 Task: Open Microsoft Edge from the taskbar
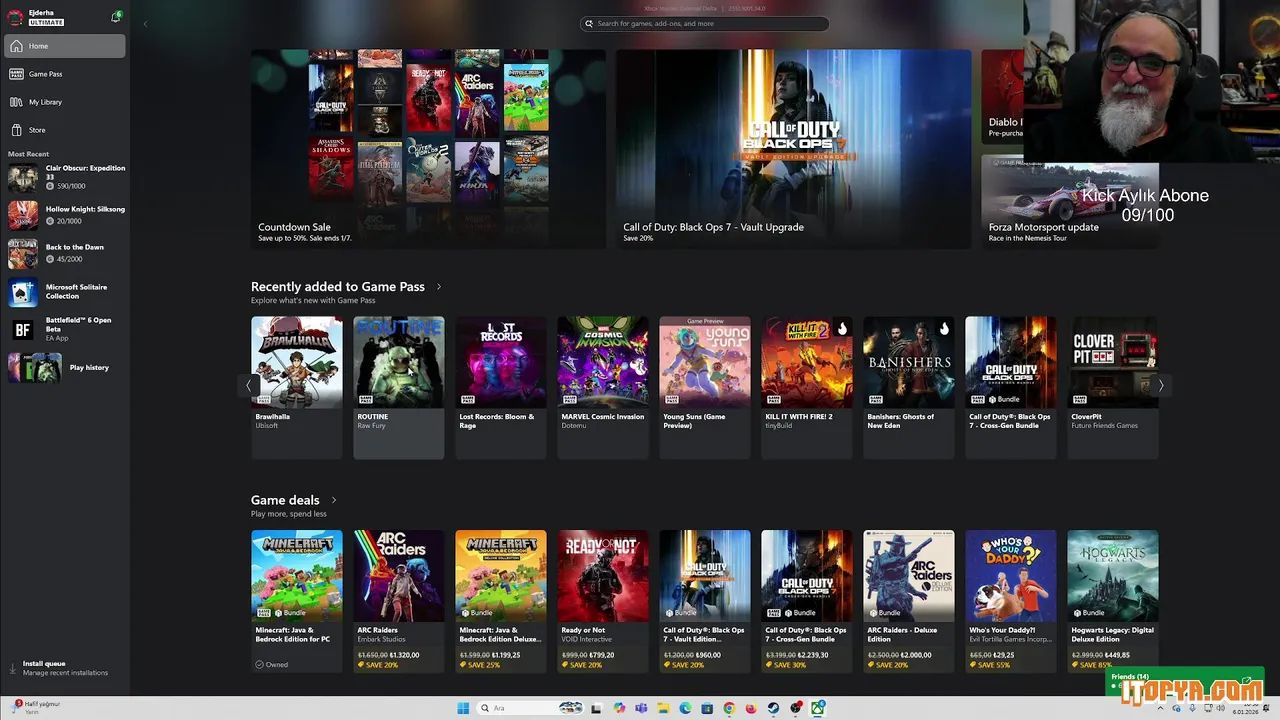pos(685,708)
